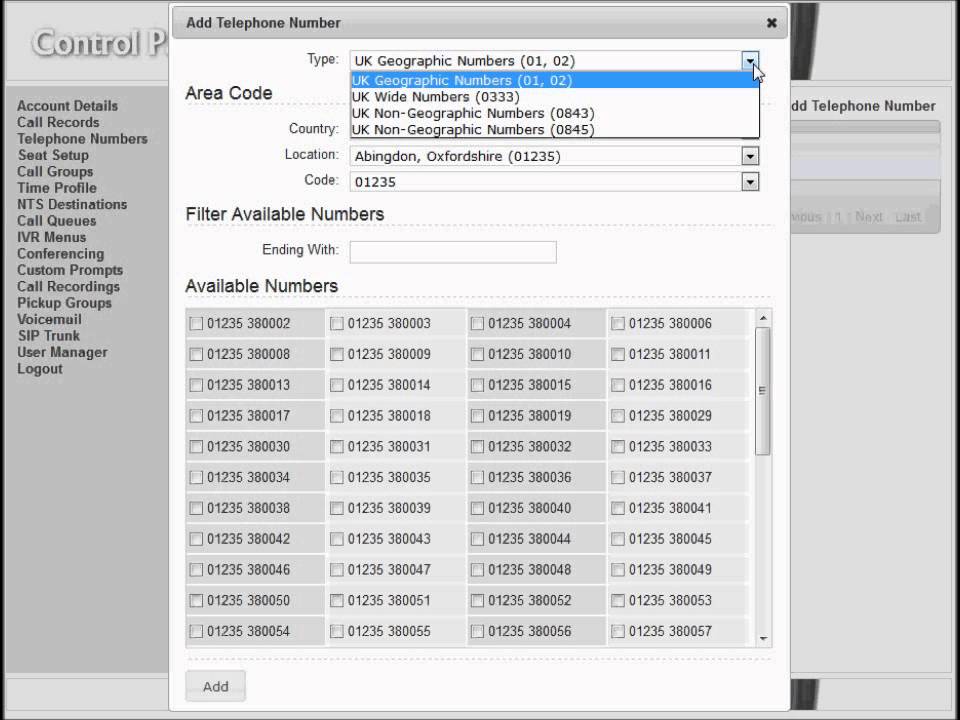The image size is (960, 720).
Task: Enable checkbox for 01235 380039
Action: click(x=337, y=508)
